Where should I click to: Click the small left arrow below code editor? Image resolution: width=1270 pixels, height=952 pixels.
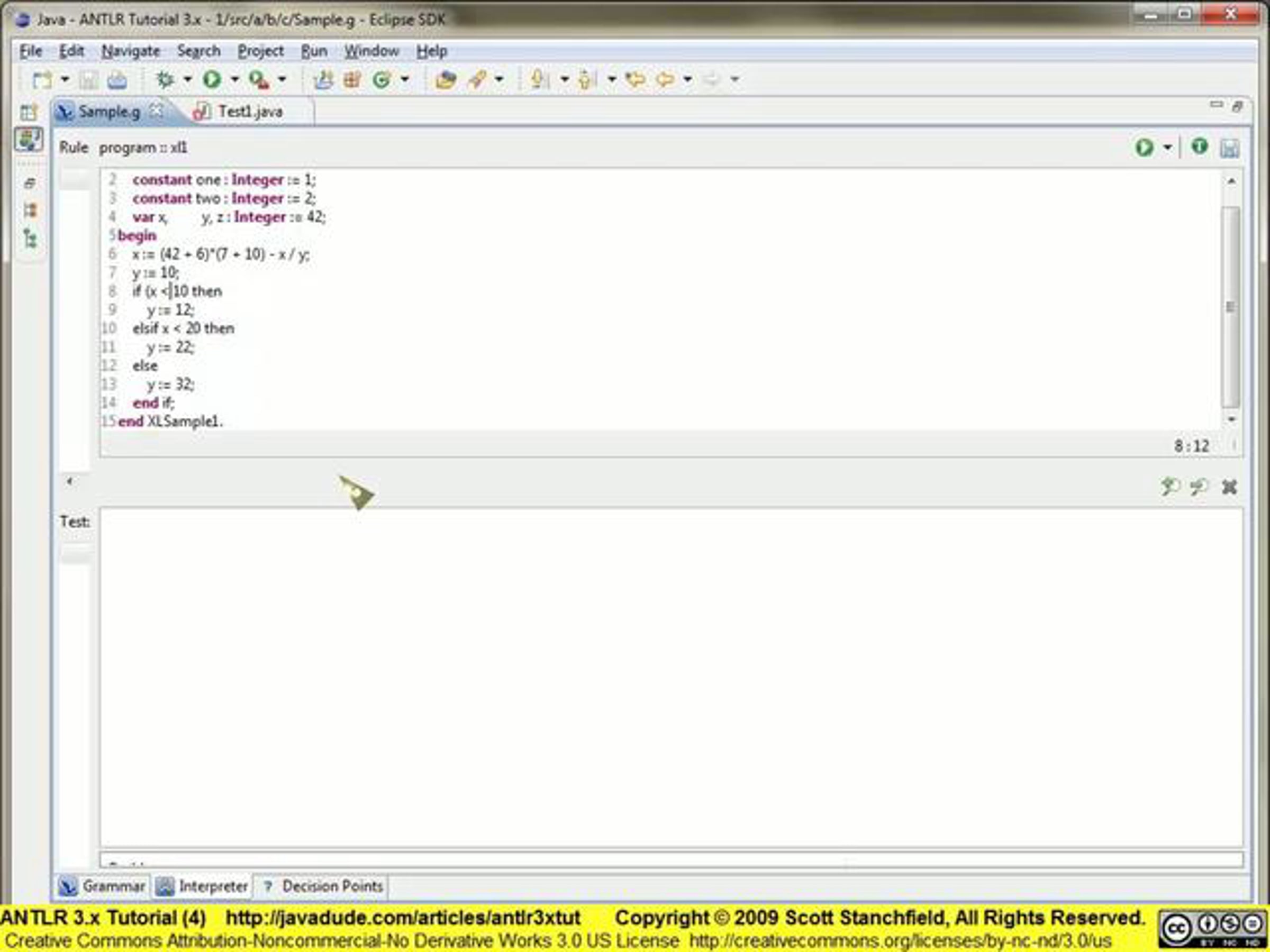[x=69, y=481]
